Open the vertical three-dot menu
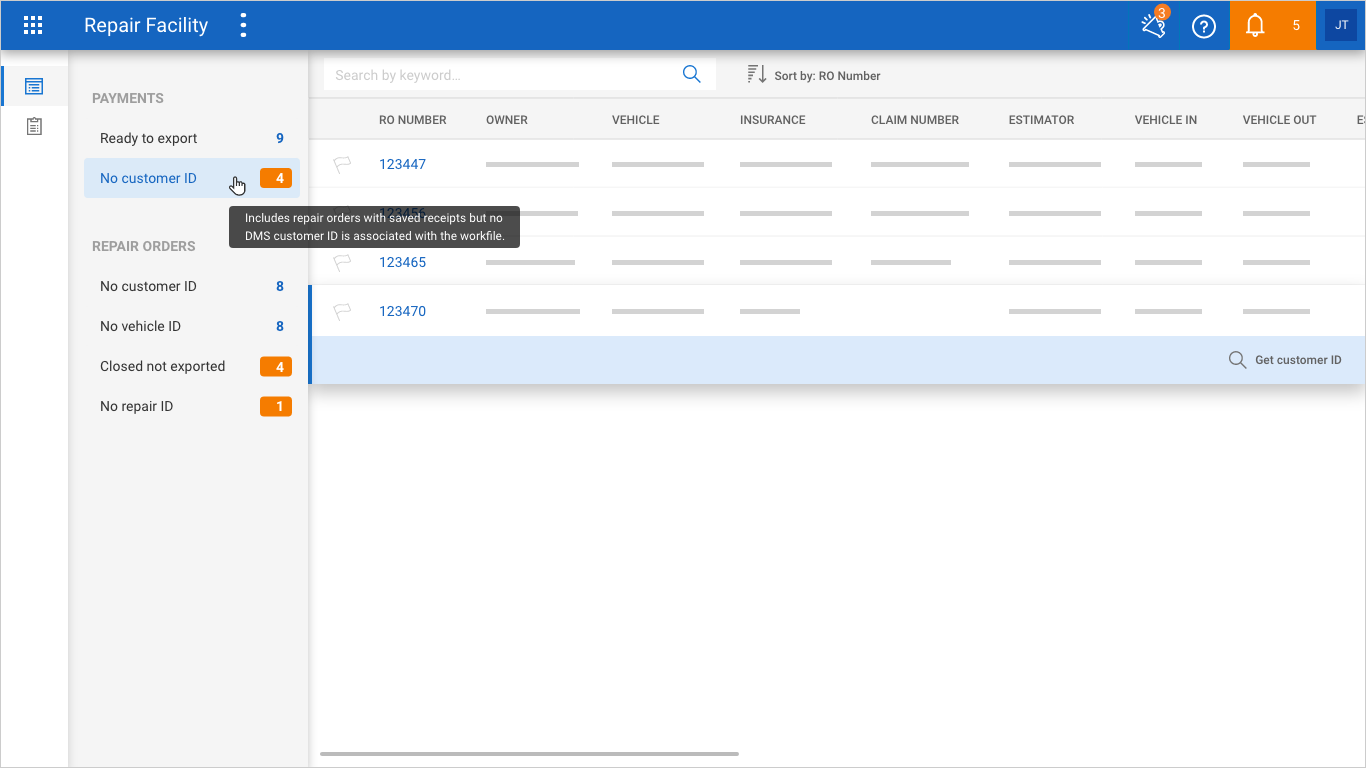Image resolution: width=1366 pixels, height=768 pixels. (x=243, y=26)
